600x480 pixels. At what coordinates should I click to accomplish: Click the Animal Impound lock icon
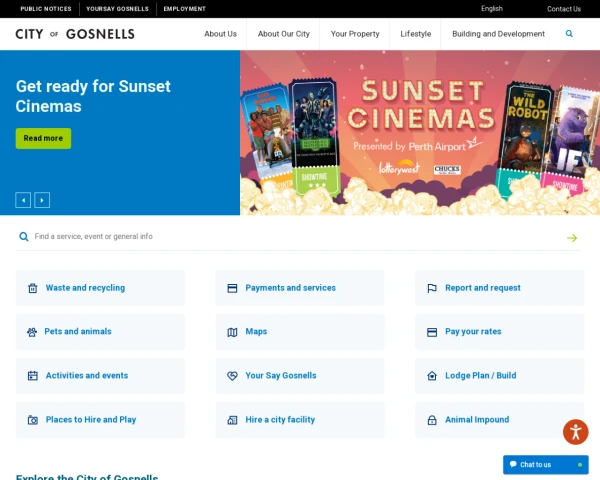point(432,420)
